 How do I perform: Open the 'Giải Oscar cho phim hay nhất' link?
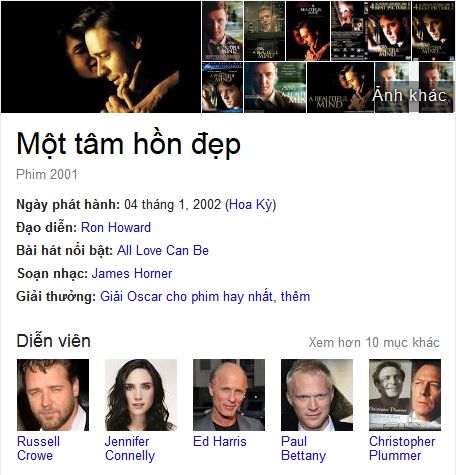[186, 296]
